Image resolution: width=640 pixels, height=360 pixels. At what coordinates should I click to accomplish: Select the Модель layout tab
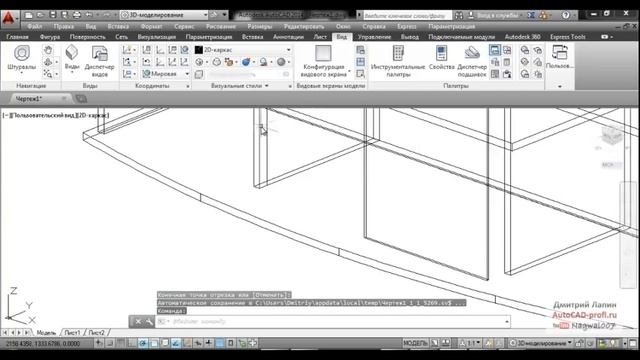pyautogui.click(x=46, y=333)
